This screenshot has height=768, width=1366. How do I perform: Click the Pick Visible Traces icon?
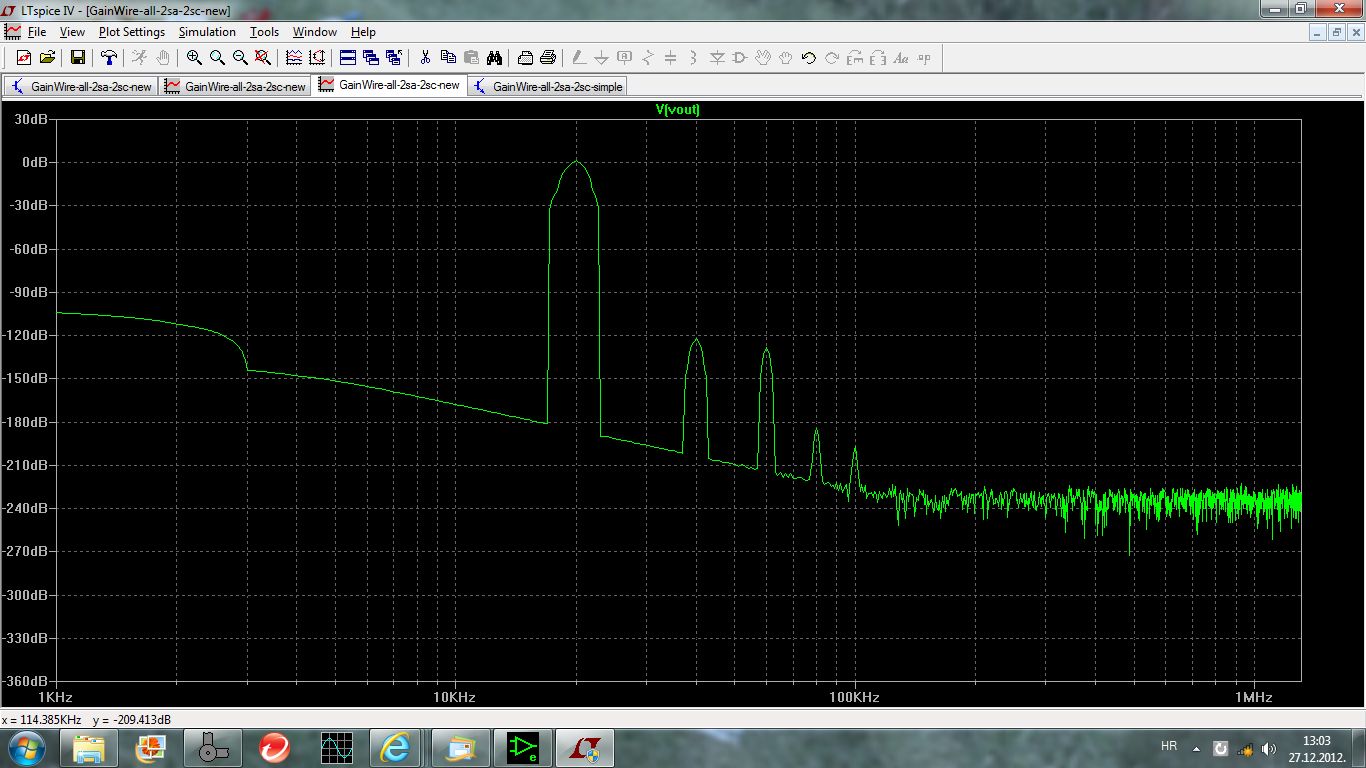coord(294,58)
